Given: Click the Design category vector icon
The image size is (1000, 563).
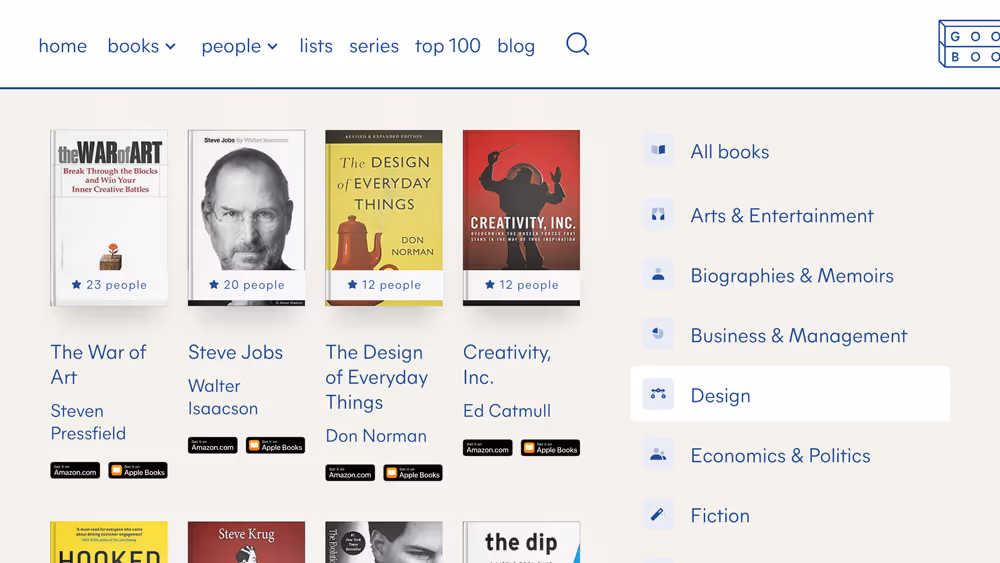Looking at the screenshot, I should 658,394.
